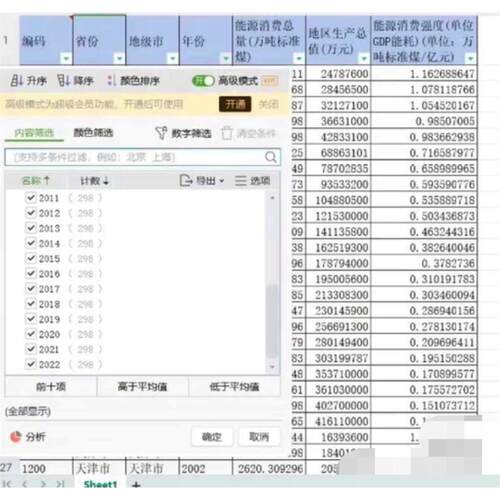Open 能源消费强度 column filter dropdown
Image resolution: width=500 pixels, height=500 pixels.
(x=470, y=59)
